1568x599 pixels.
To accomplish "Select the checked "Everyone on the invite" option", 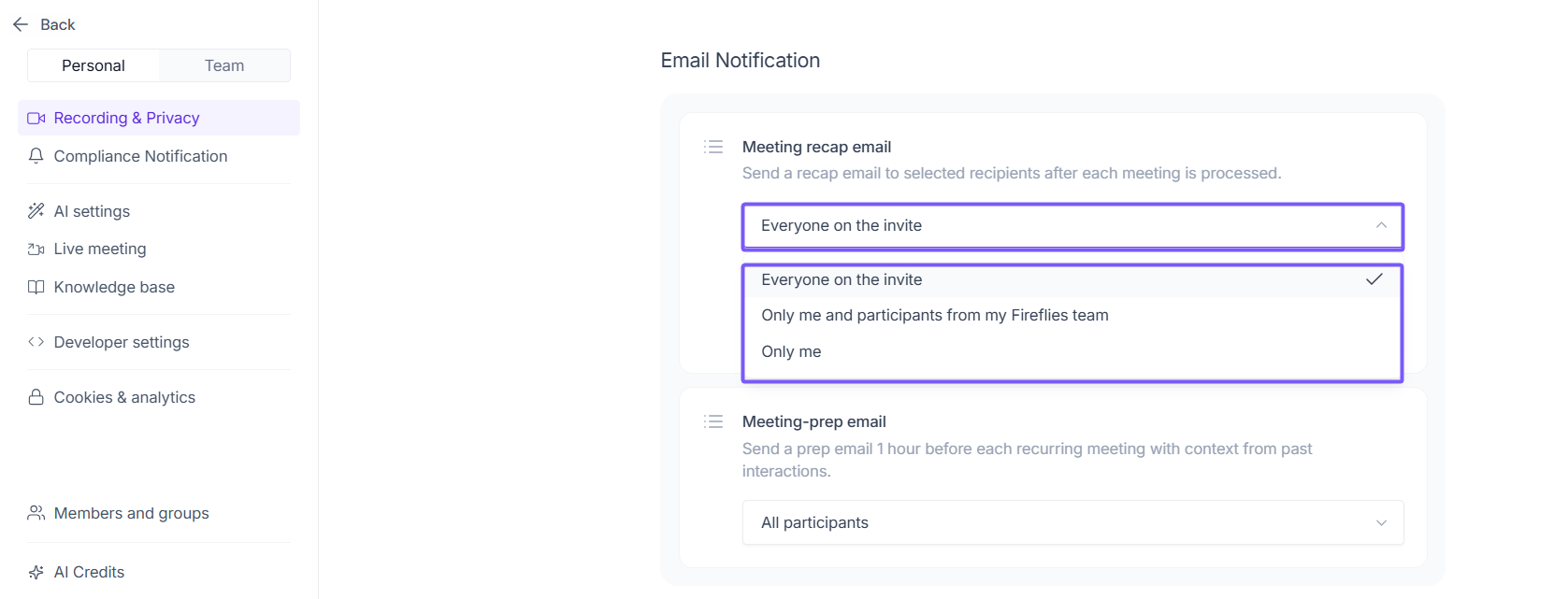I will (842, 279).
